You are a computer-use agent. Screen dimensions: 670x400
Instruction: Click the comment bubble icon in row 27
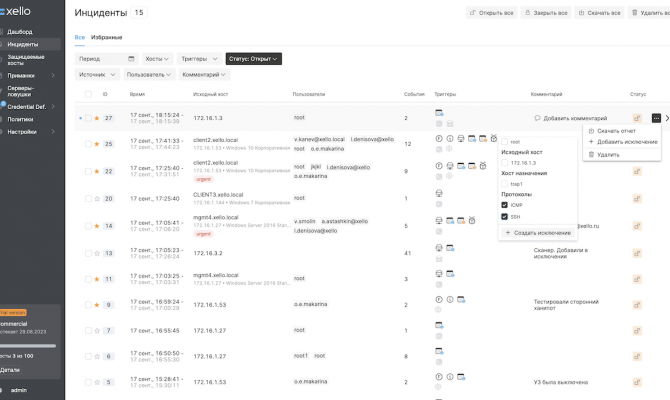point(537,118)
